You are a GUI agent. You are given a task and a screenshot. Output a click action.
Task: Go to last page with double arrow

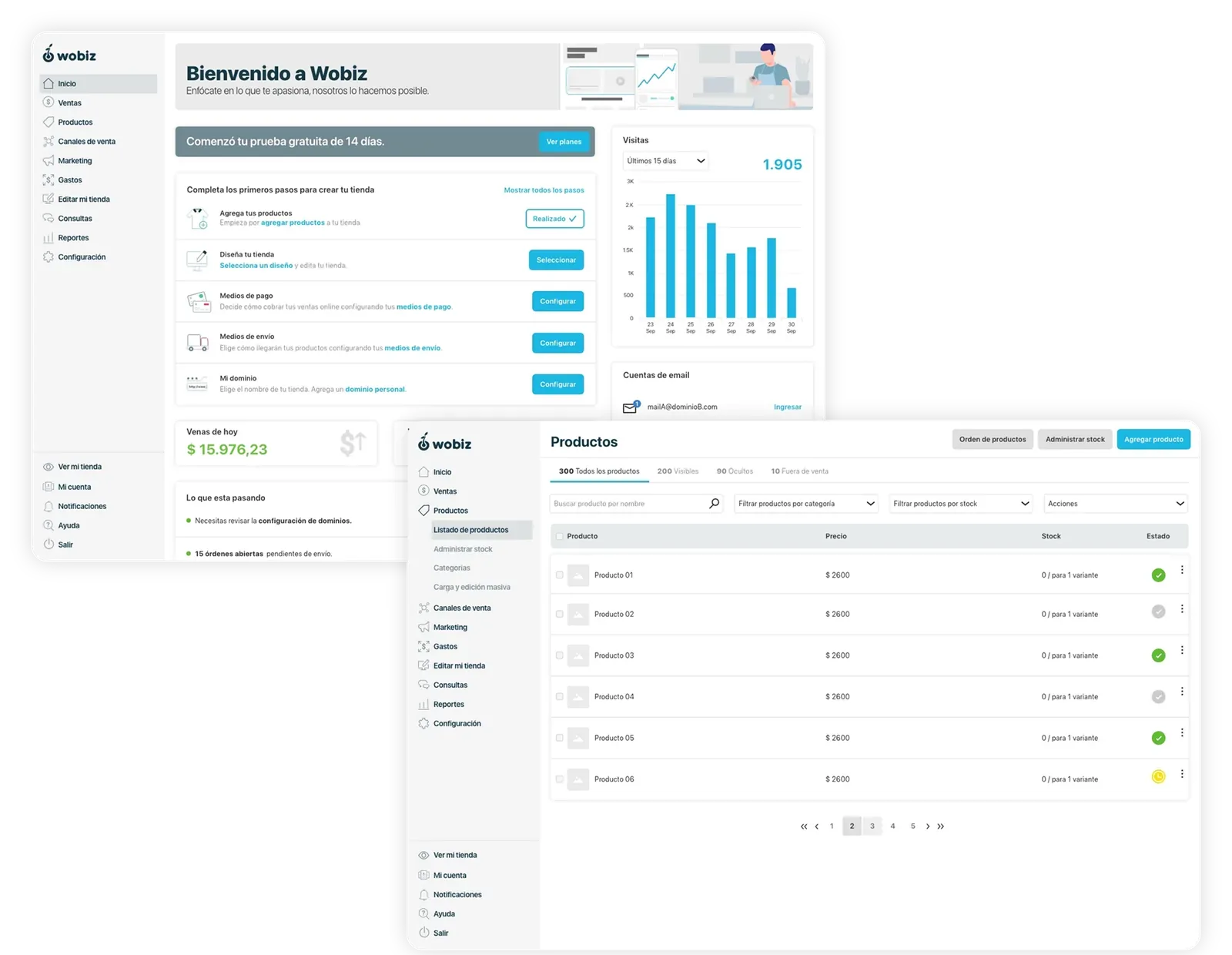(941, 826)
